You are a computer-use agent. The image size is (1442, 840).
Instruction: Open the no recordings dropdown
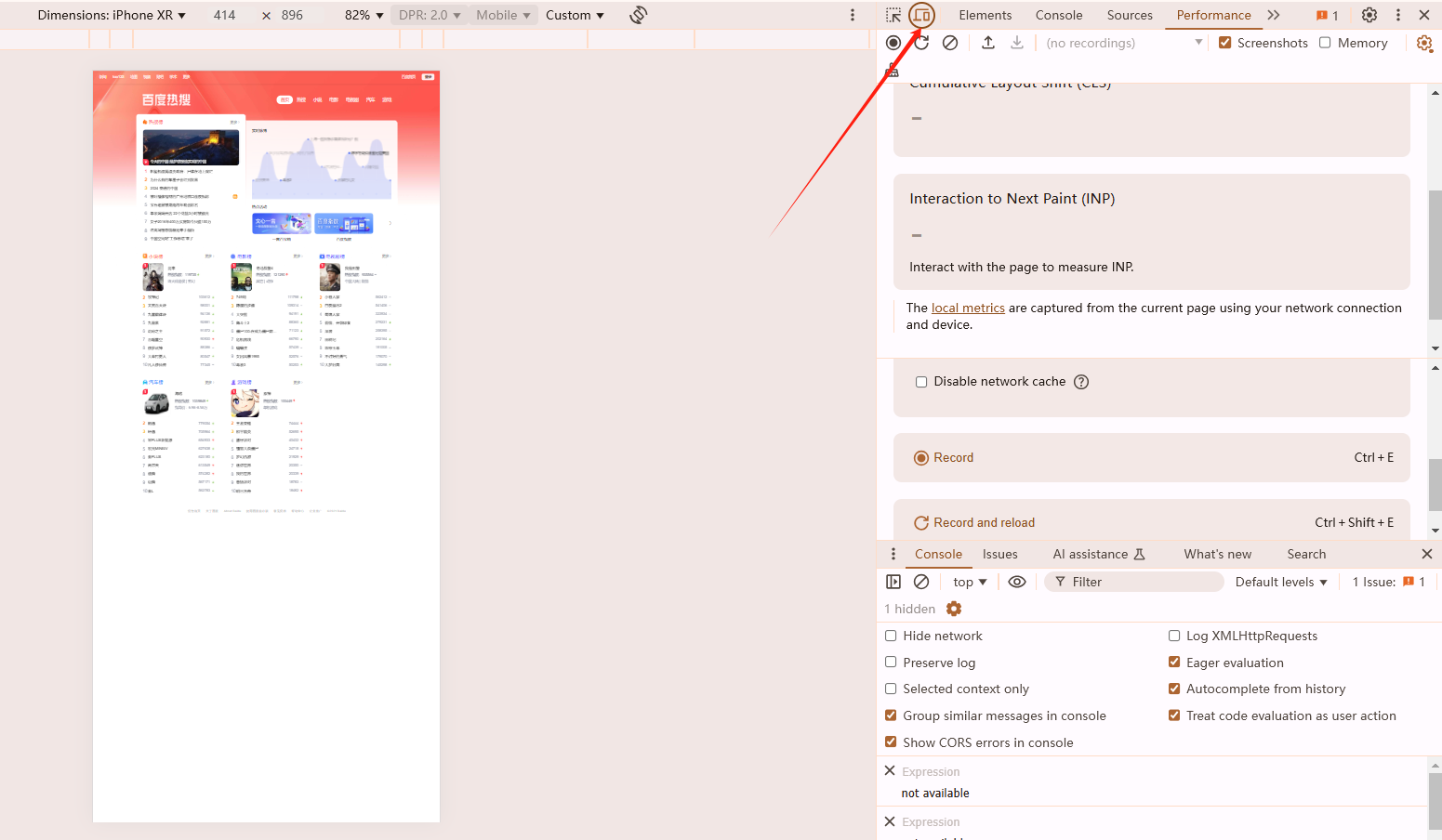pyautogui.click(x=1124, y=43)
